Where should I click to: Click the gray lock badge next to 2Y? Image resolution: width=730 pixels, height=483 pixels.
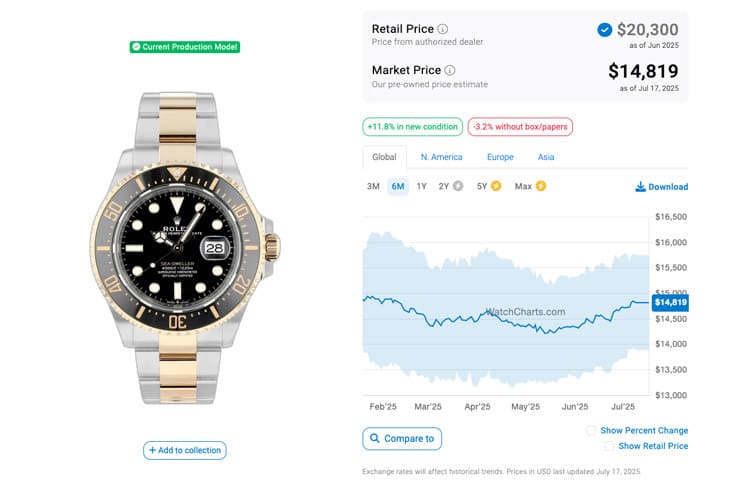tap(458, 186)
